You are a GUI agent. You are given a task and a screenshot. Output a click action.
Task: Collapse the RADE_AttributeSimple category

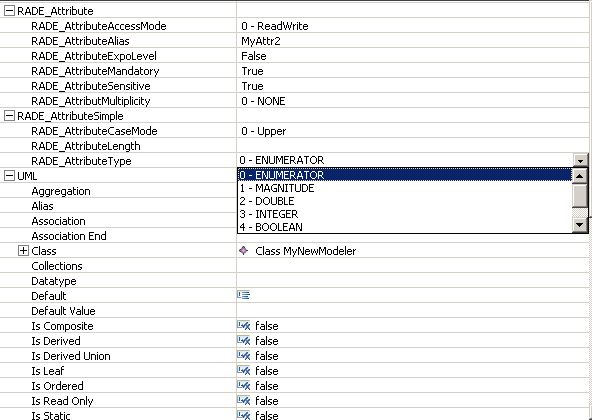pyautogui.click(x=9, y=116)
